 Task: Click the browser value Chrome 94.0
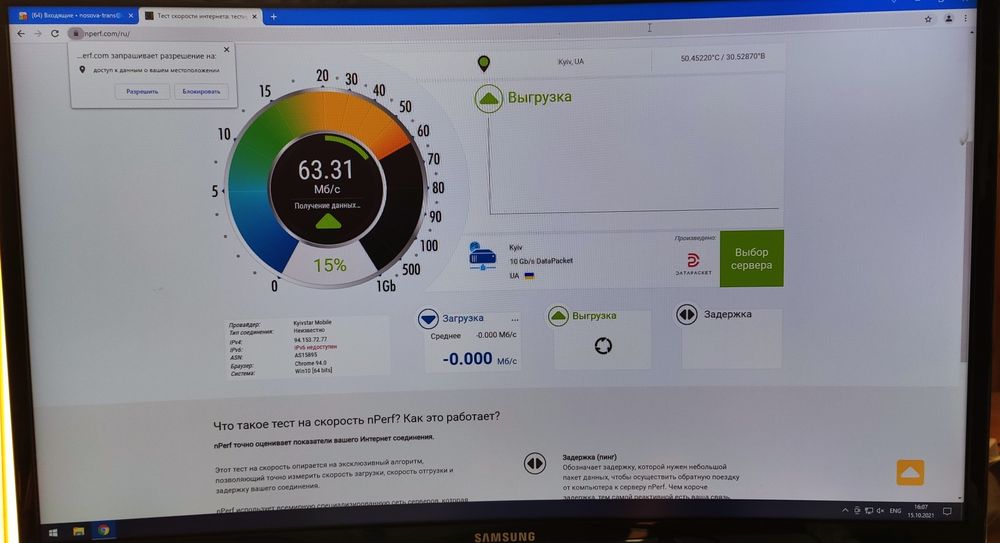point(310,362)
